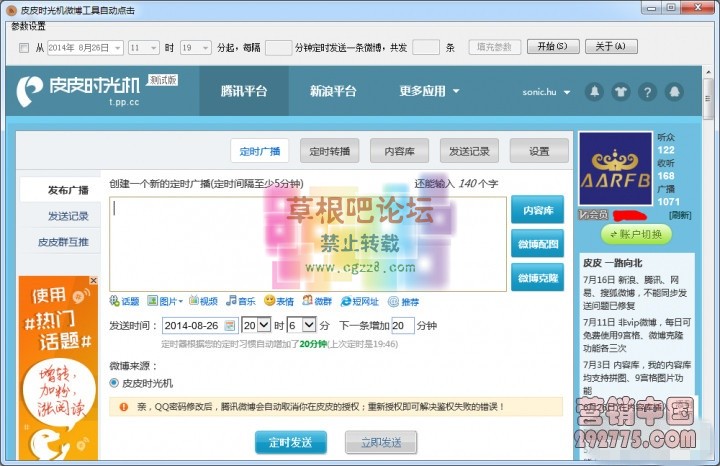The image size is (720, 466).
Task: Click the green 账户切换 button
Action: tap(636, 235)
